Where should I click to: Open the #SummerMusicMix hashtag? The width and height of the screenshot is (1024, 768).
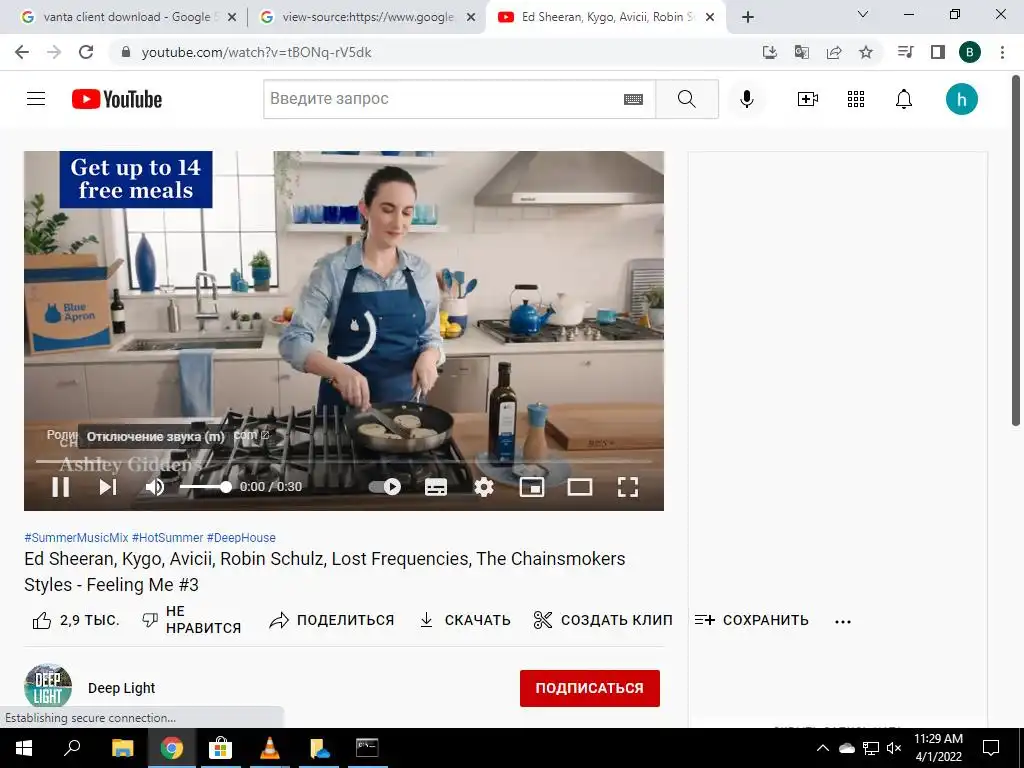coord(76,537)
